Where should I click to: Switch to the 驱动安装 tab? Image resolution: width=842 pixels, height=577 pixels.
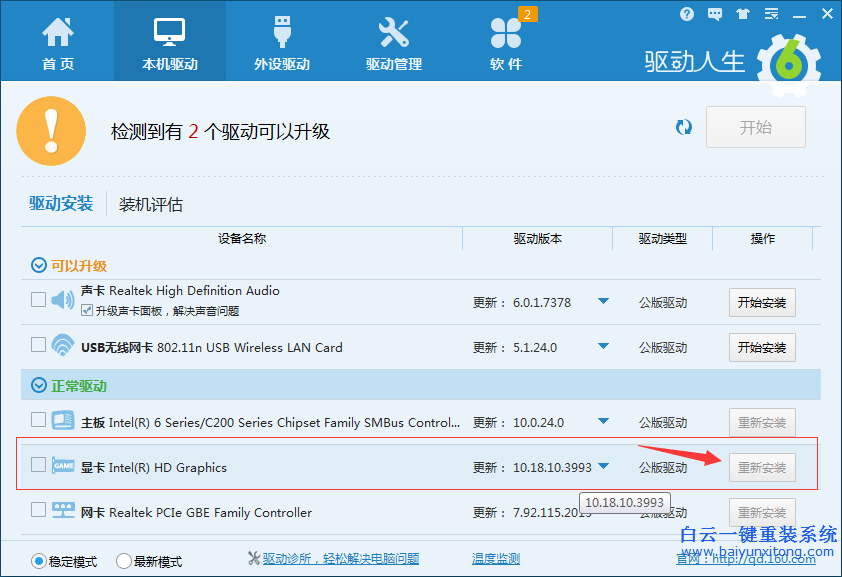point(61,204)
